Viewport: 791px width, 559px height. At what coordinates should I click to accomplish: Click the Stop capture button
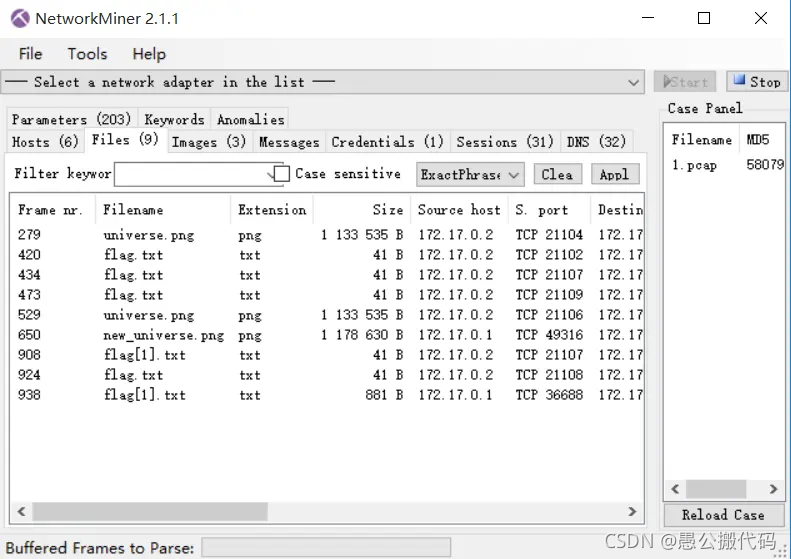click(757, 82)
